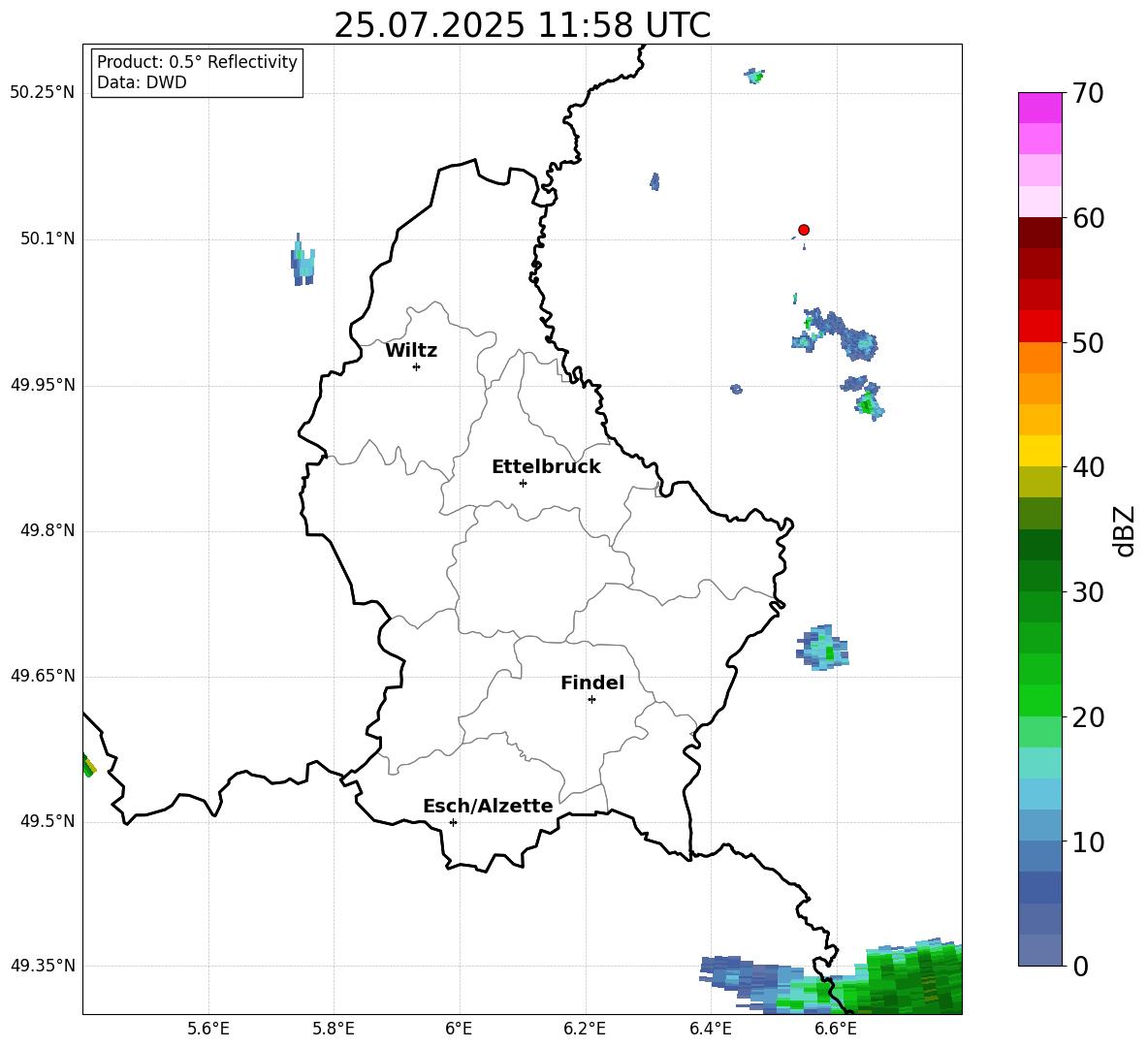The height and width of the screenshot is (1048, 1148).
Task: Pick the yellow colorbar segment above 40
Action: (x=1039, y=451)
